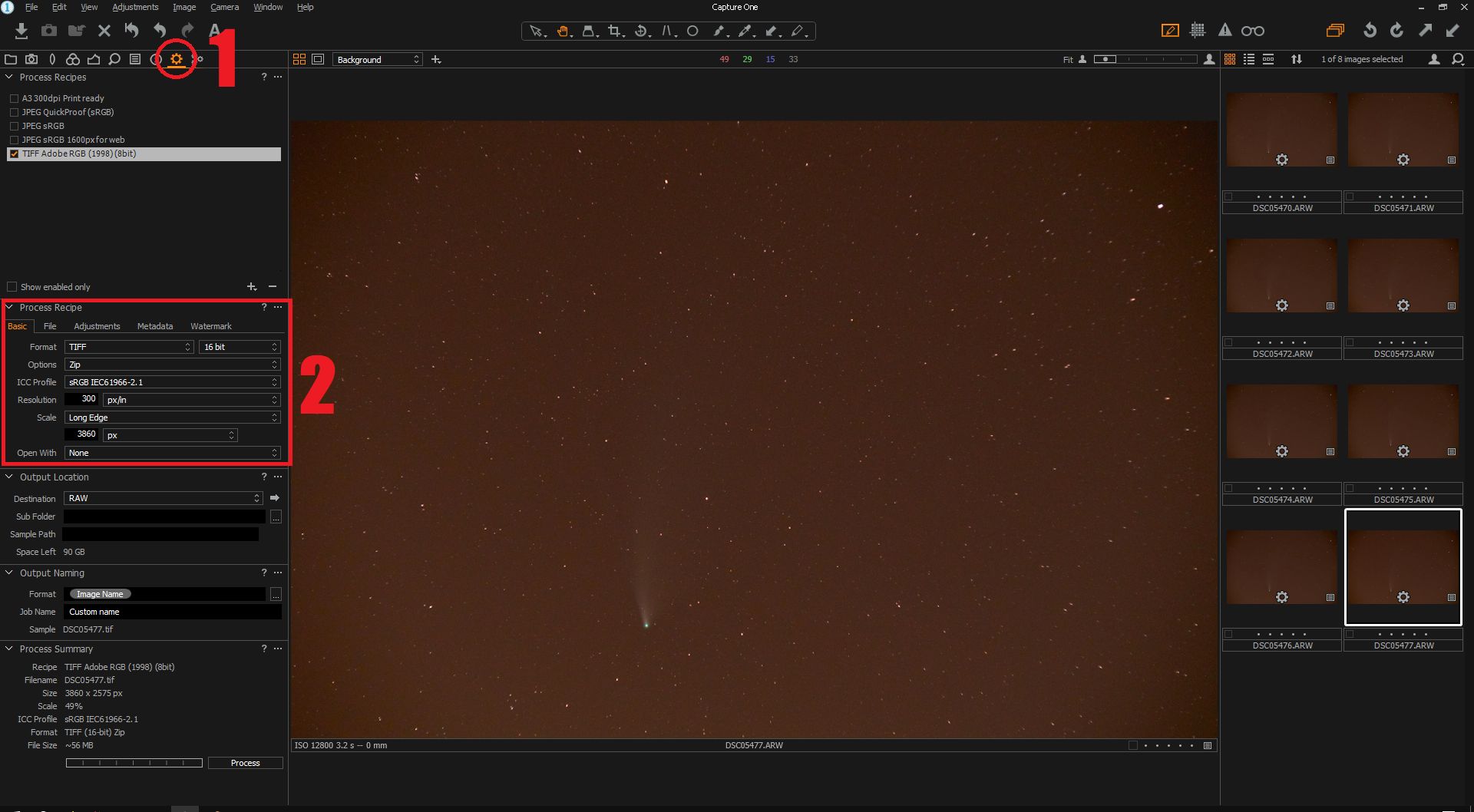Screen dimensions: 1474x812
Task: Select the Crop tool in the toolbar
Action: coord(614,31)
